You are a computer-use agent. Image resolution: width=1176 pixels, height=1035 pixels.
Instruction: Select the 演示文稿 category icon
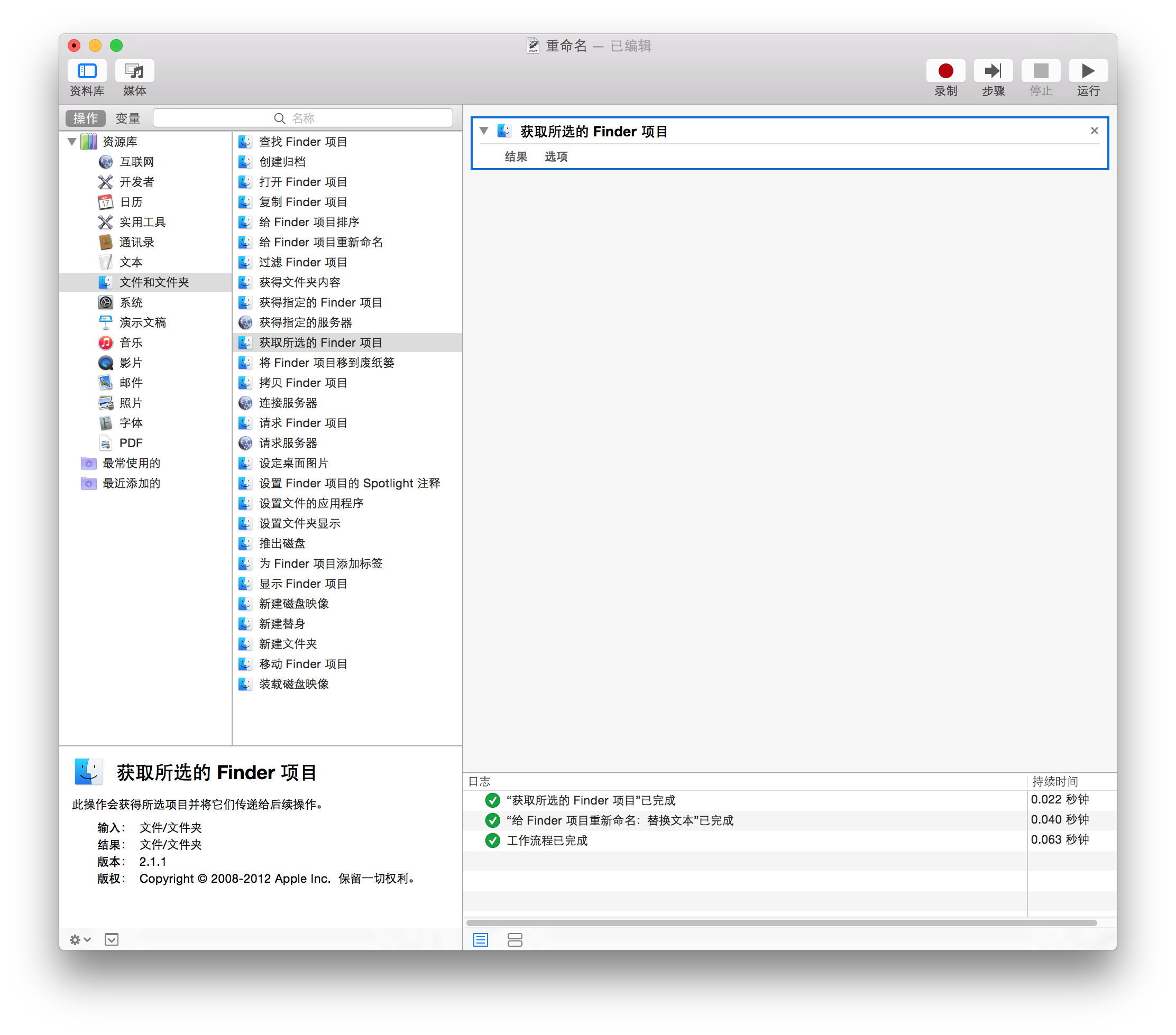(105, 322)
